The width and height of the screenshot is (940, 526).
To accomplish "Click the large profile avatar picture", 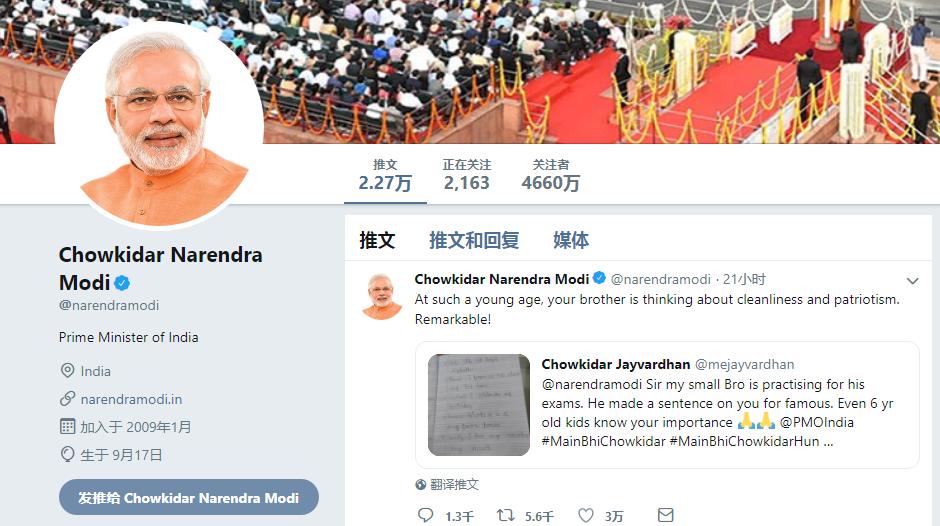I will coord(159,125).
